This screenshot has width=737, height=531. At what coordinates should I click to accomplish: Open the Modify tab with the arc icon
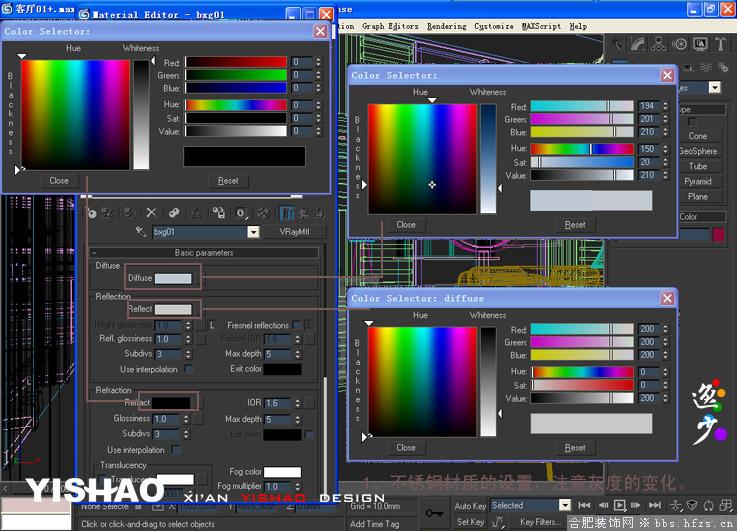click(x=638, y=45)
